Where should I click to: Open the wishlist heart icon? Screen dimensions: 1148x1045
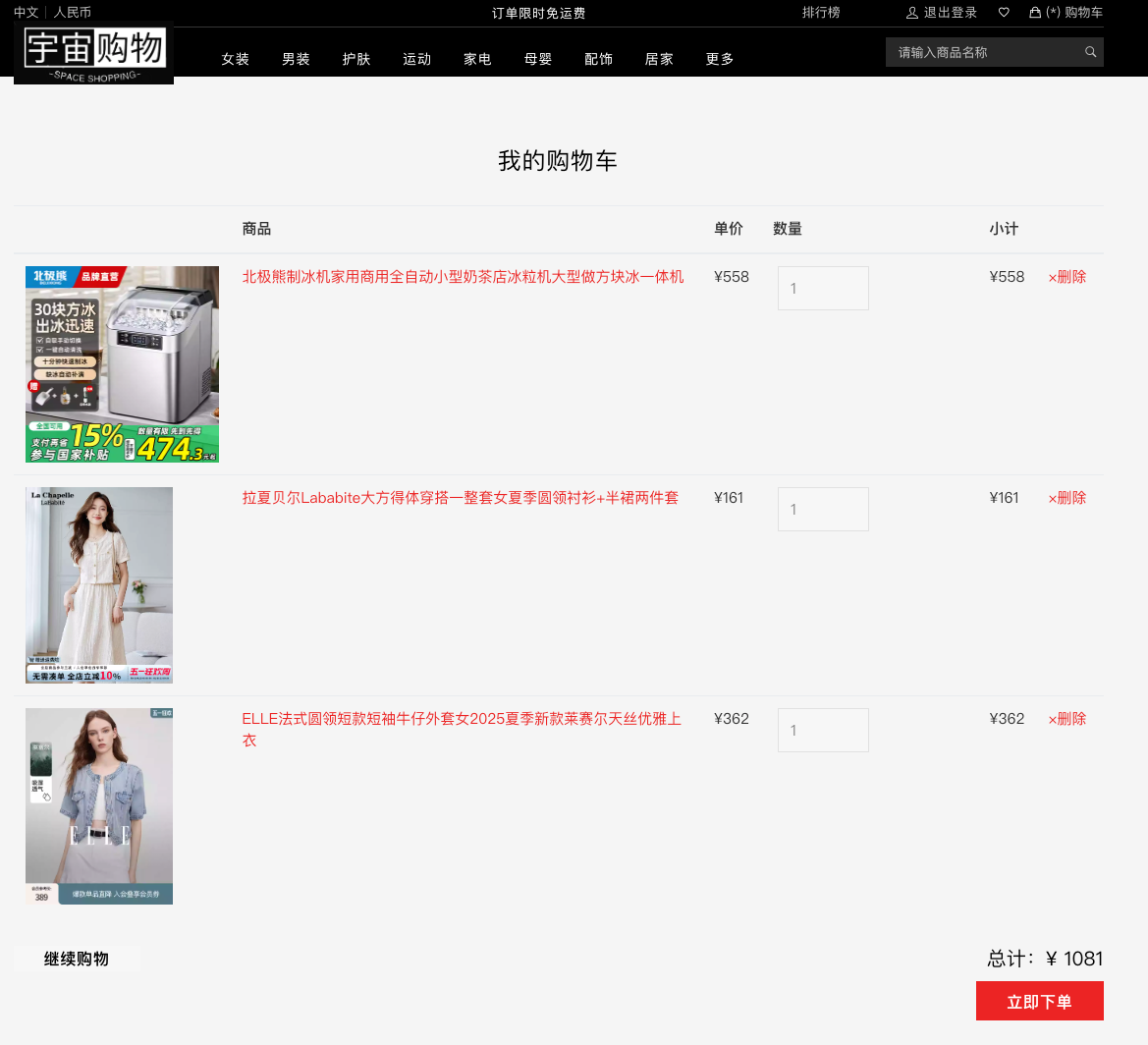coord(1004,13)
